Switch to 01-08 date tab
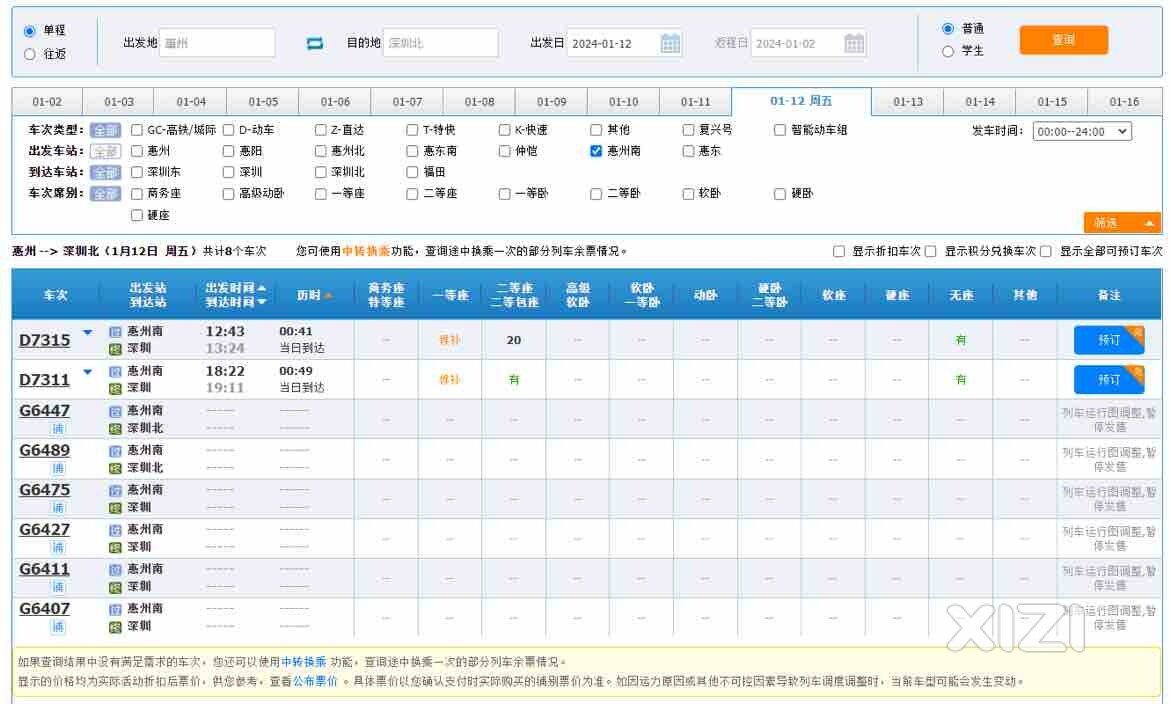 479,102
